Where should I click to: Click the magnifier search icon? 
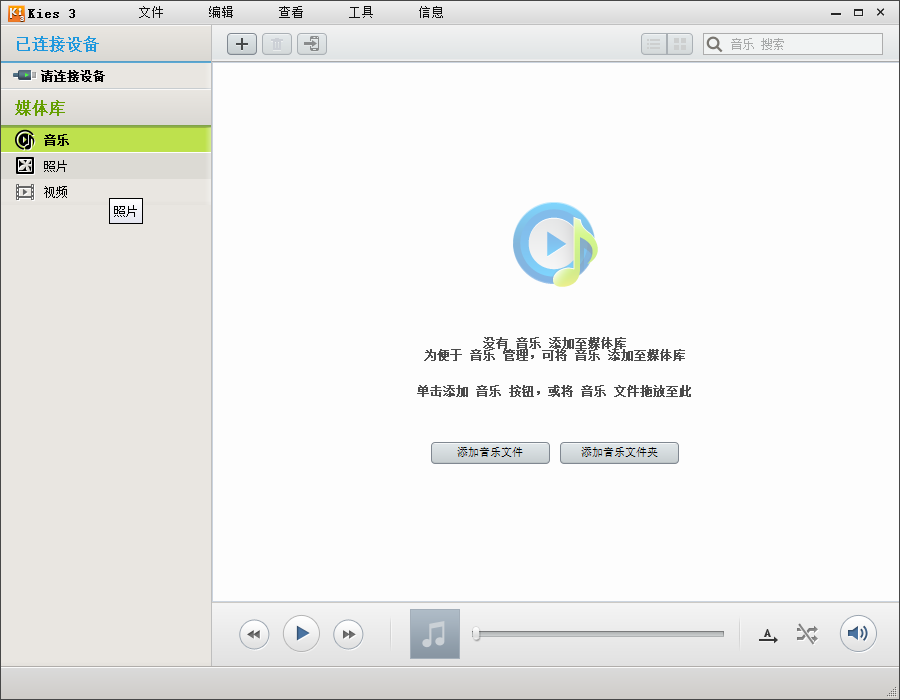click(714, 44)
